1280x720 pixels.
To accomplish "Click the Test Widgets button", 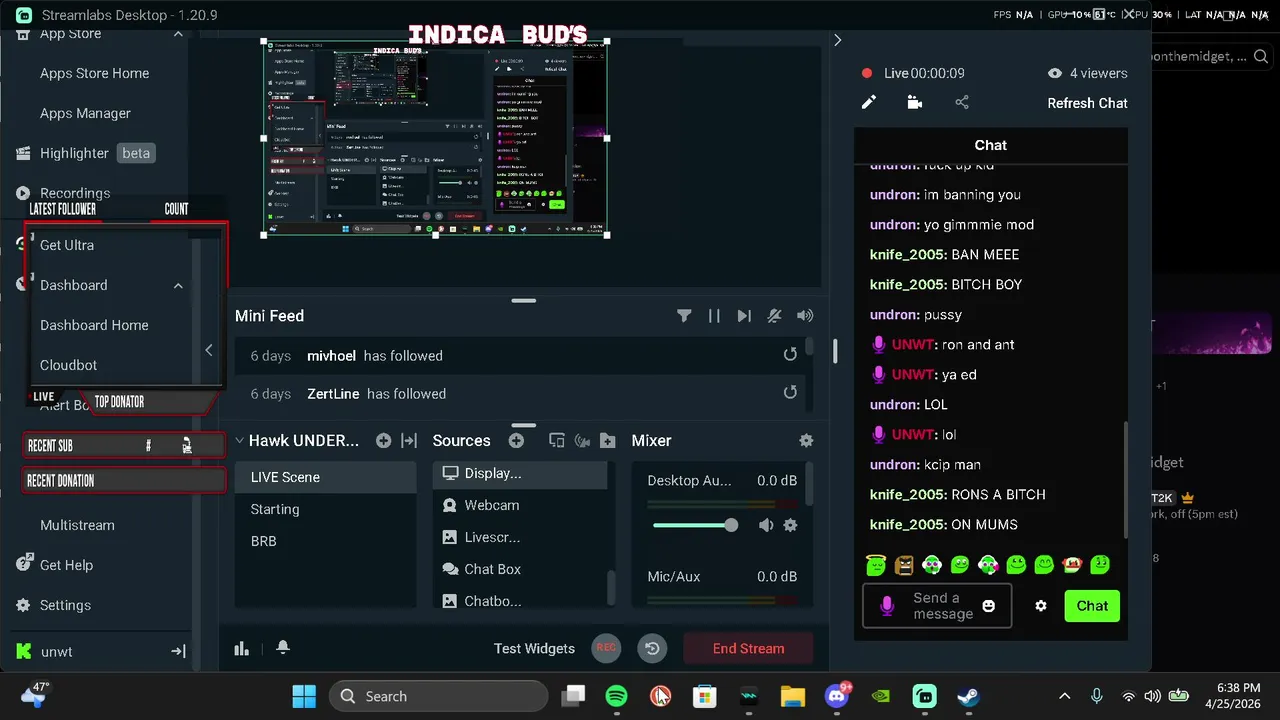I will click(534, 648).
